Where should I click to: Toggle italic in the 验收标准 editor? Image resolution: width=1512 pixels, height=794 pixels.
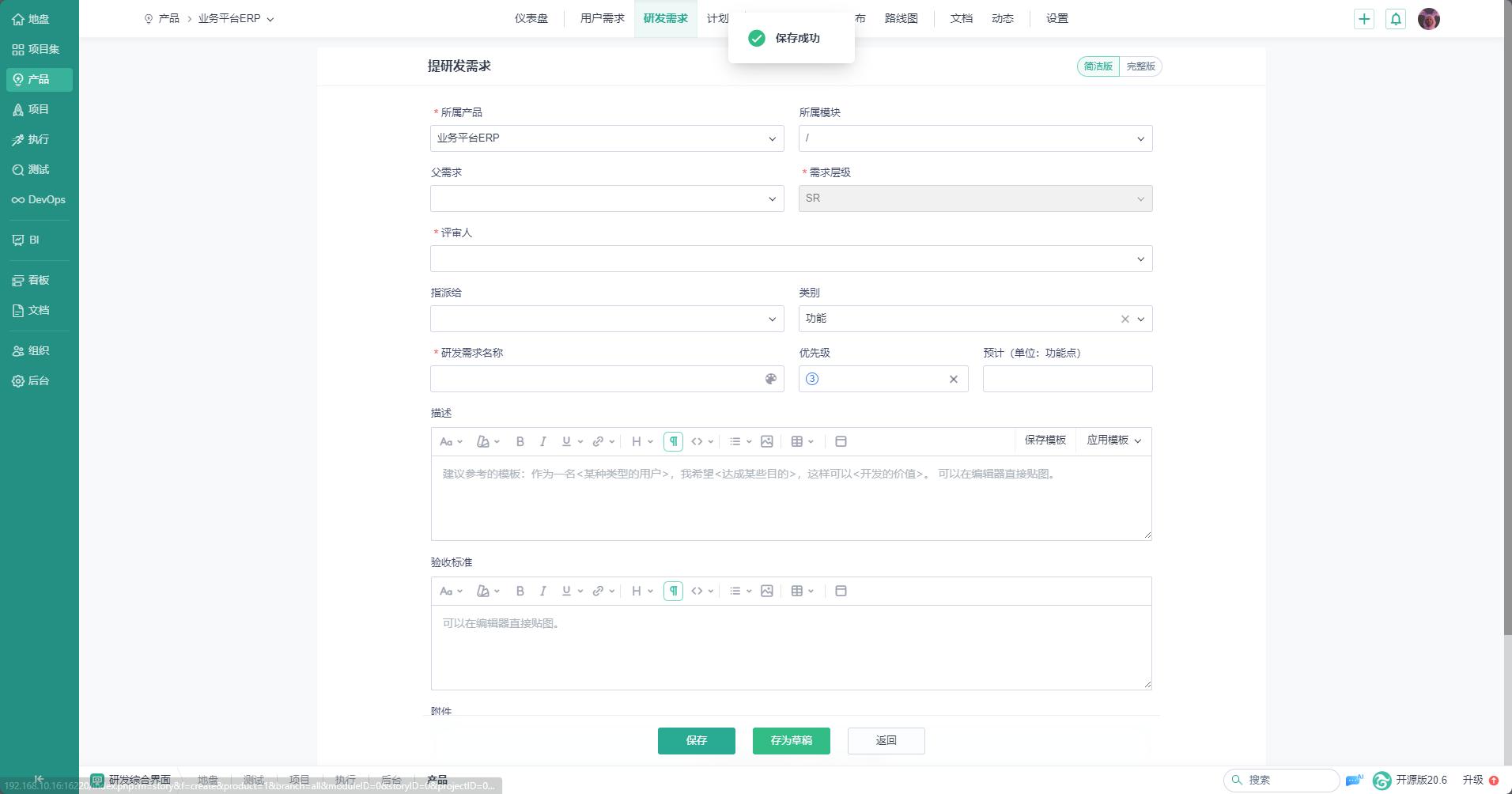tap(542, 591)
